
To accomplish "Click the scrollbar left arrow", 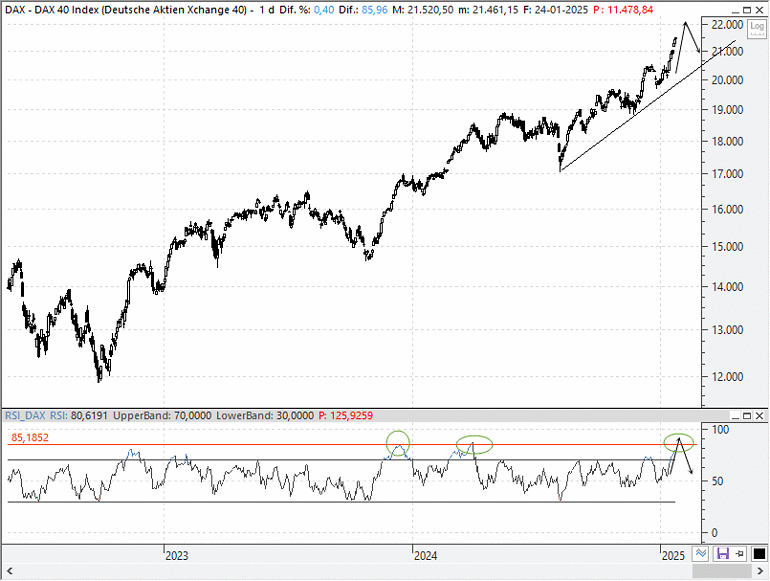I will (9, 571).
